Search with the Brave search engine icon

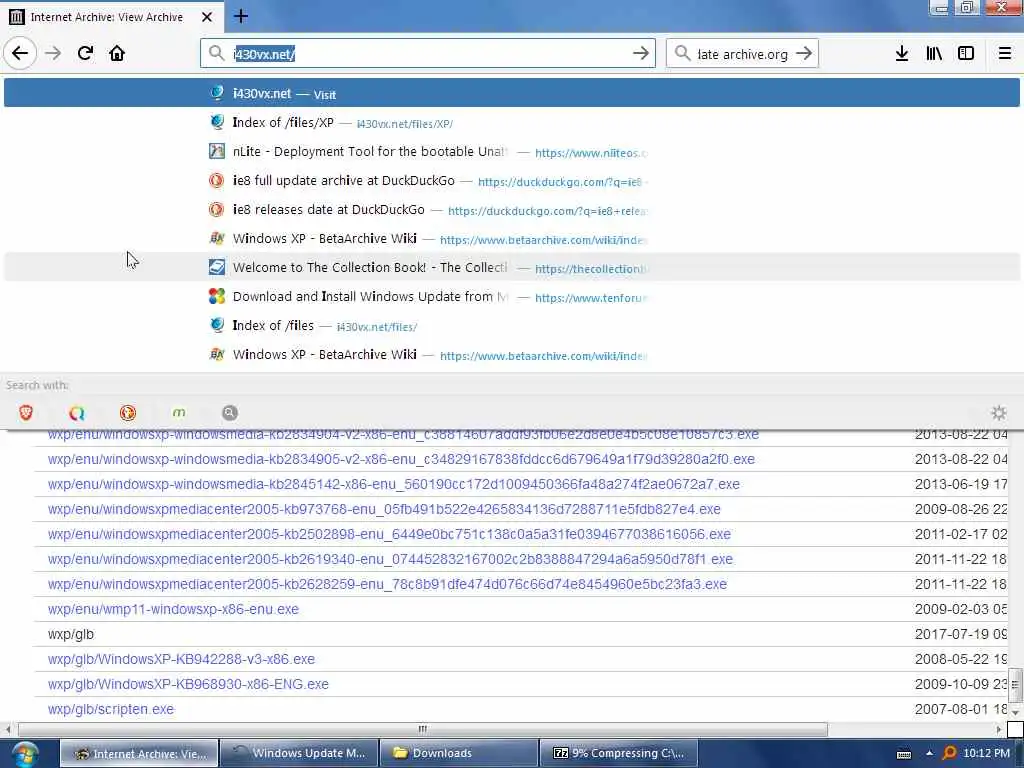[x=25, y=413]
